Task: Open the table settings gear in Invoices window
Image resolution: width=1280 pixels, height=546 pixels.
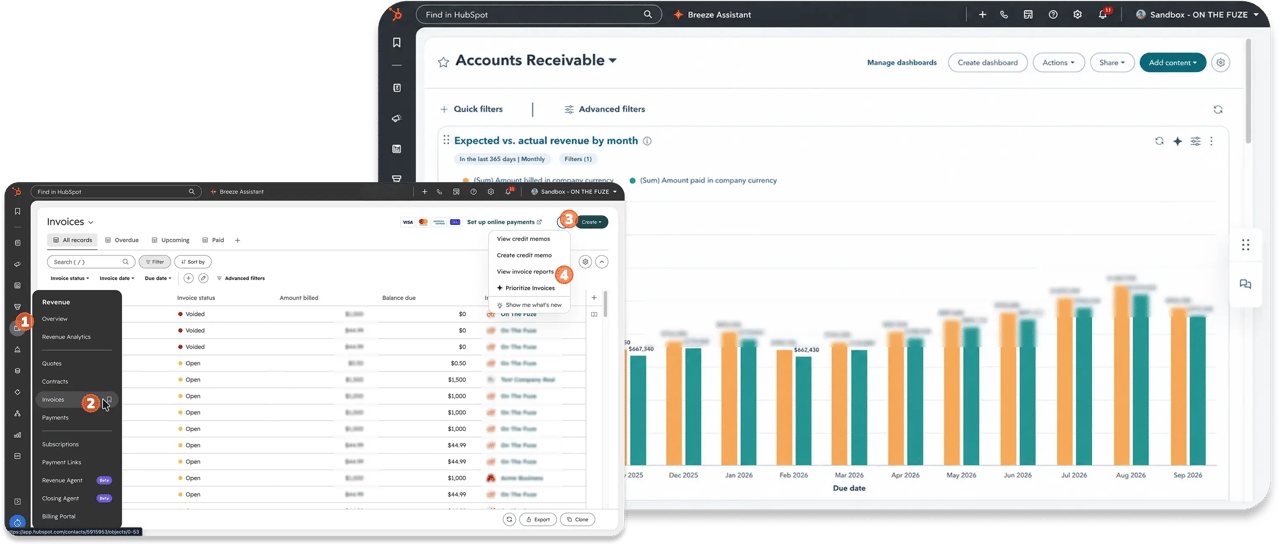Action: [x=585, y=262]
